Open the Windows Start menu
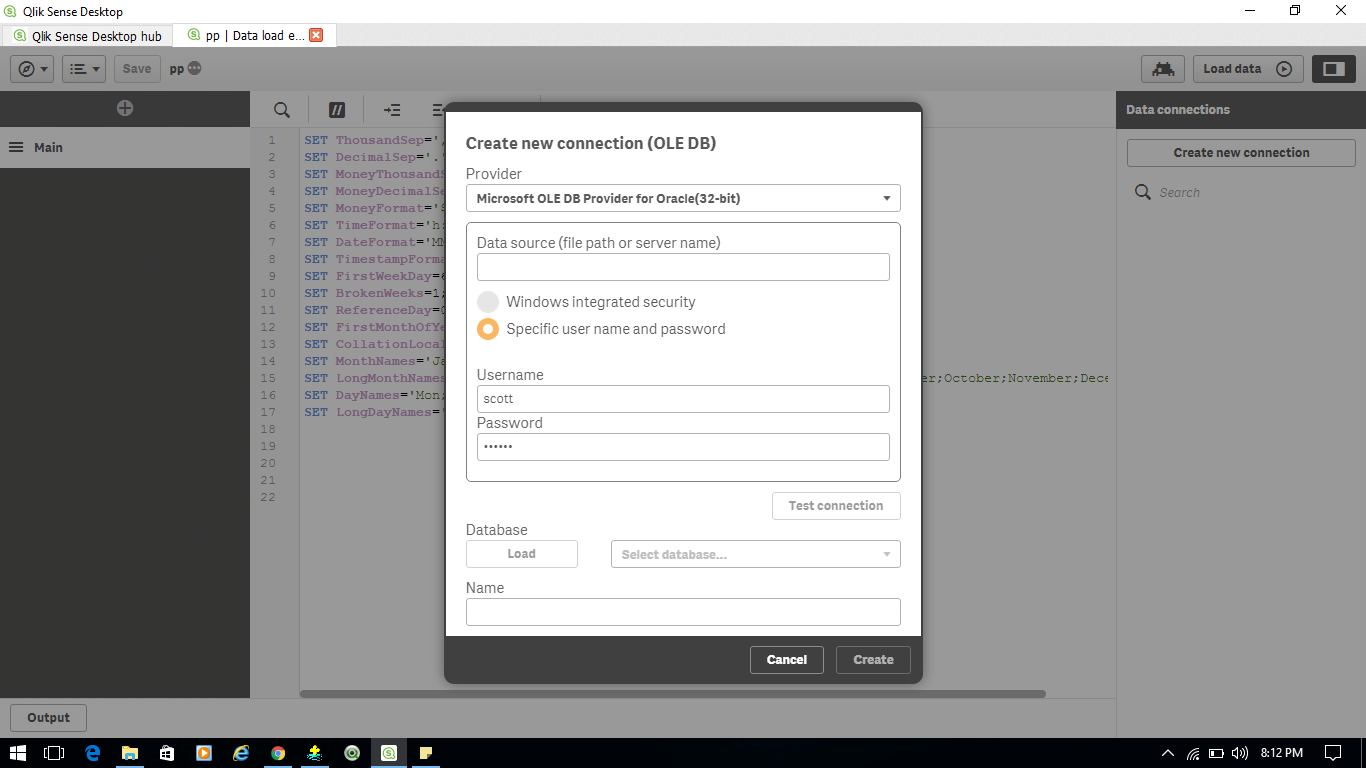This screenshot has height=768, width=1366. [x=18, y=753]
